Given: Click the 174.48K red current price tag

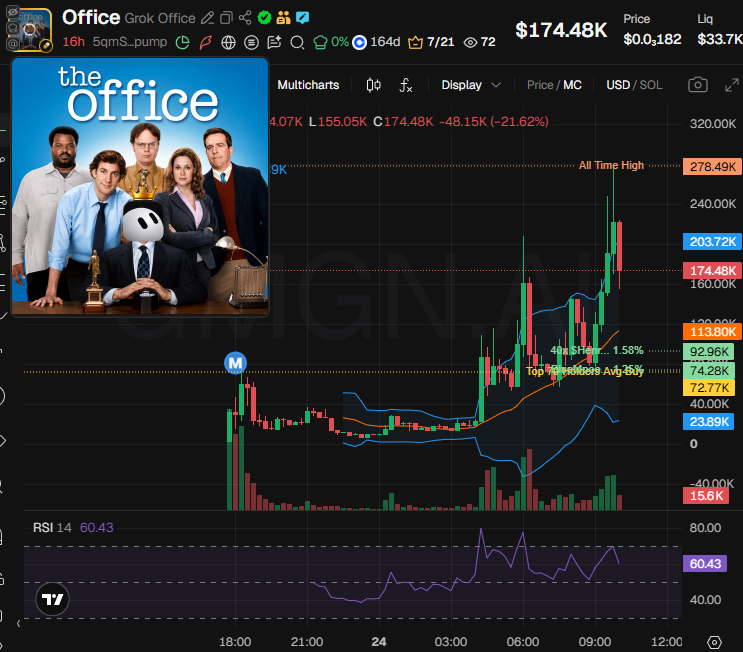Looking at the screenshot, I should pyautogui.click(x=712, y=271).
